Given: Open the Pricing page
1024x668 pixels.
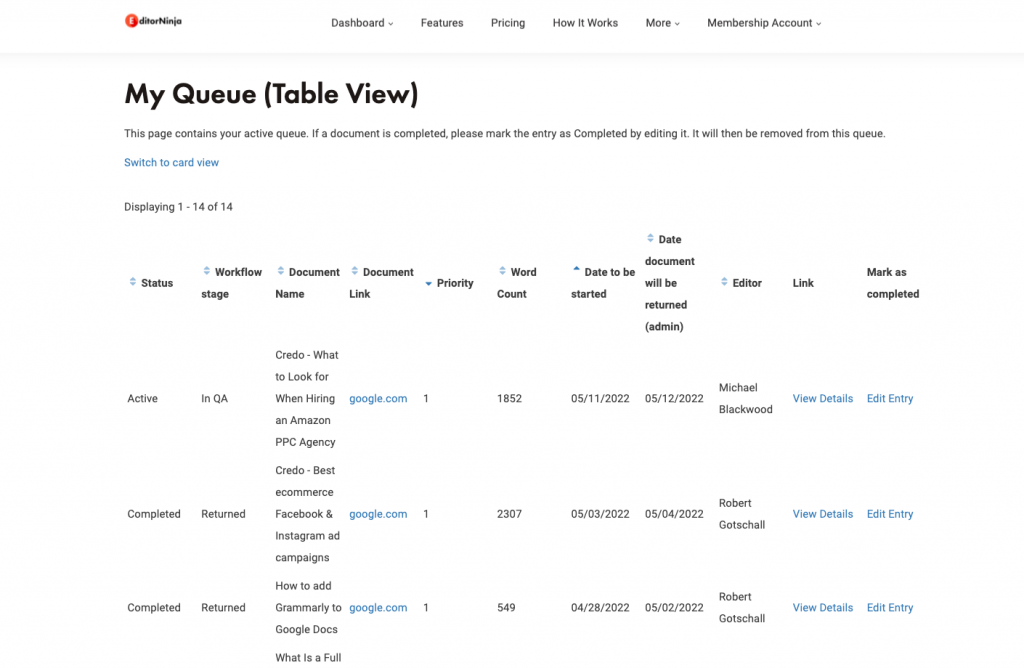Looking at the screenshot, I should click(508, 23).
